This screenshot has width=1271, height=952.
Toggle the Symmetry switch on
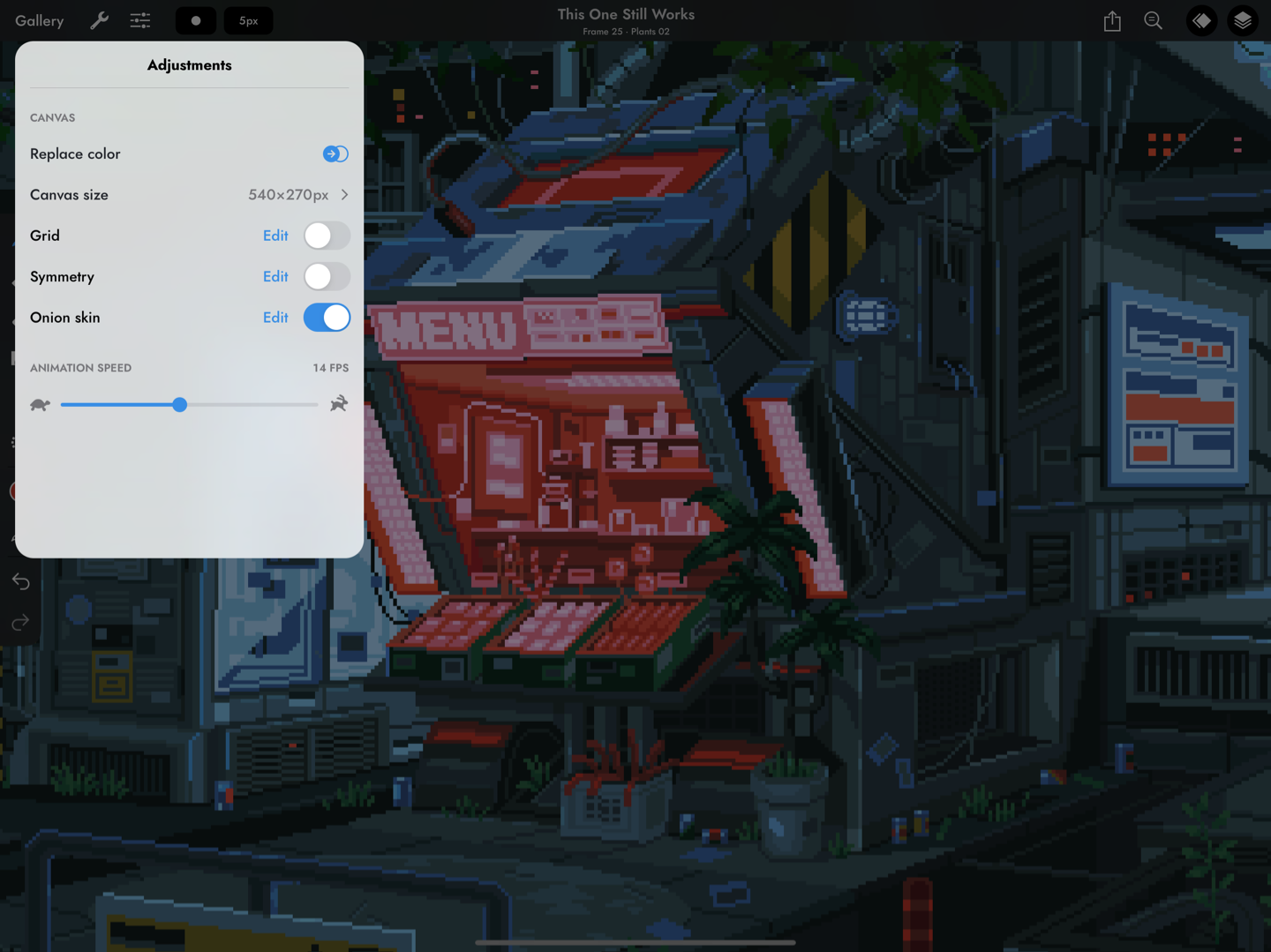point(327,276)
